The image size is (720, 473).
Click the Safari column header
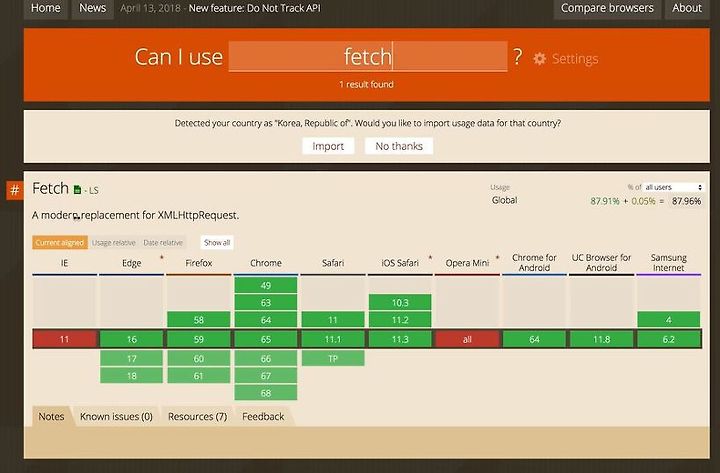click(x=333, y=263)
